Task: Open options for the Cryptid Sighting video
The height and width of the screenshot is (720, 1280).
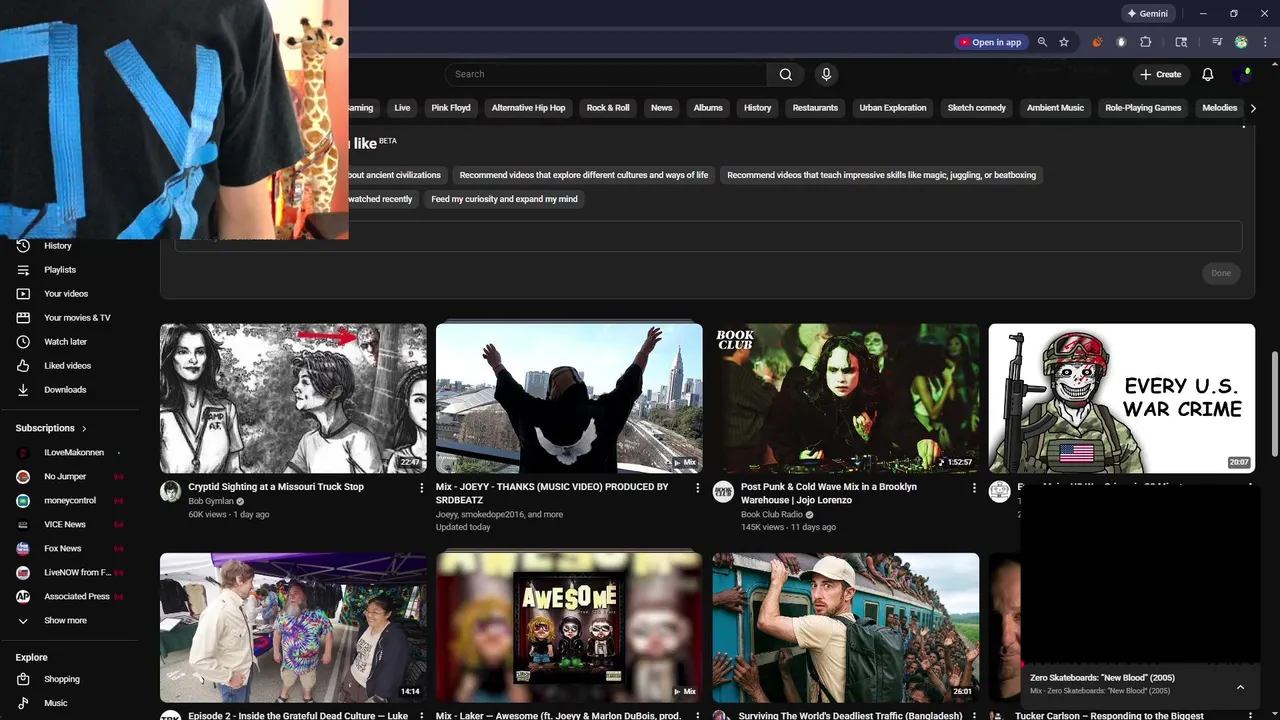Action: [x=421, y=488]
